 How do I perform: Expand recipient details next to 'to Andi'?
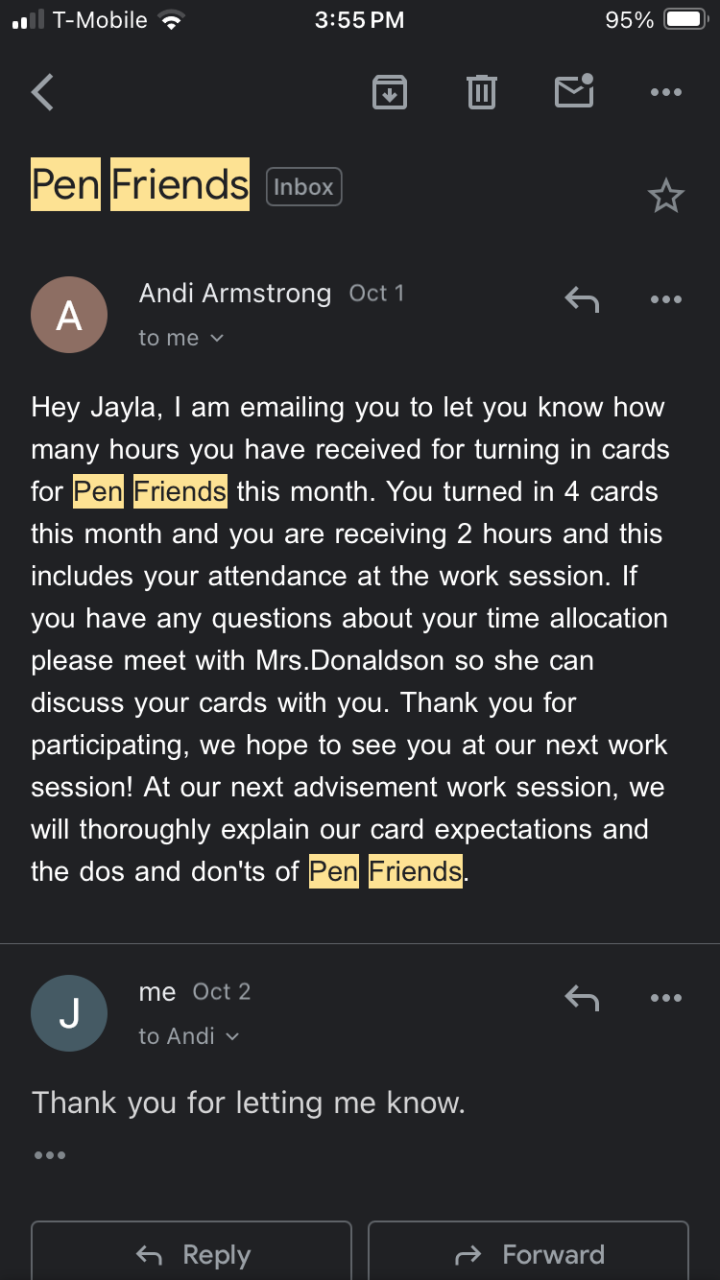(232, 1037)
